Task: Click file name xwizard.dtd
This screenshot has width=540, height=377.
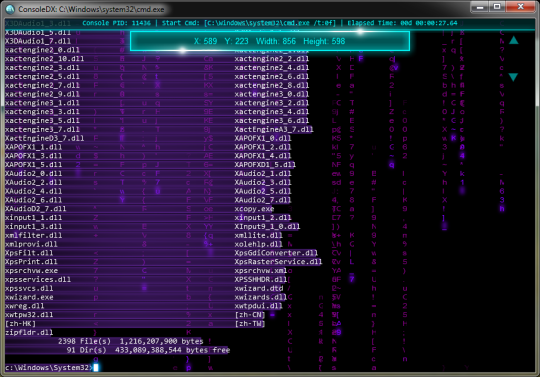Action: pos(258,289)
